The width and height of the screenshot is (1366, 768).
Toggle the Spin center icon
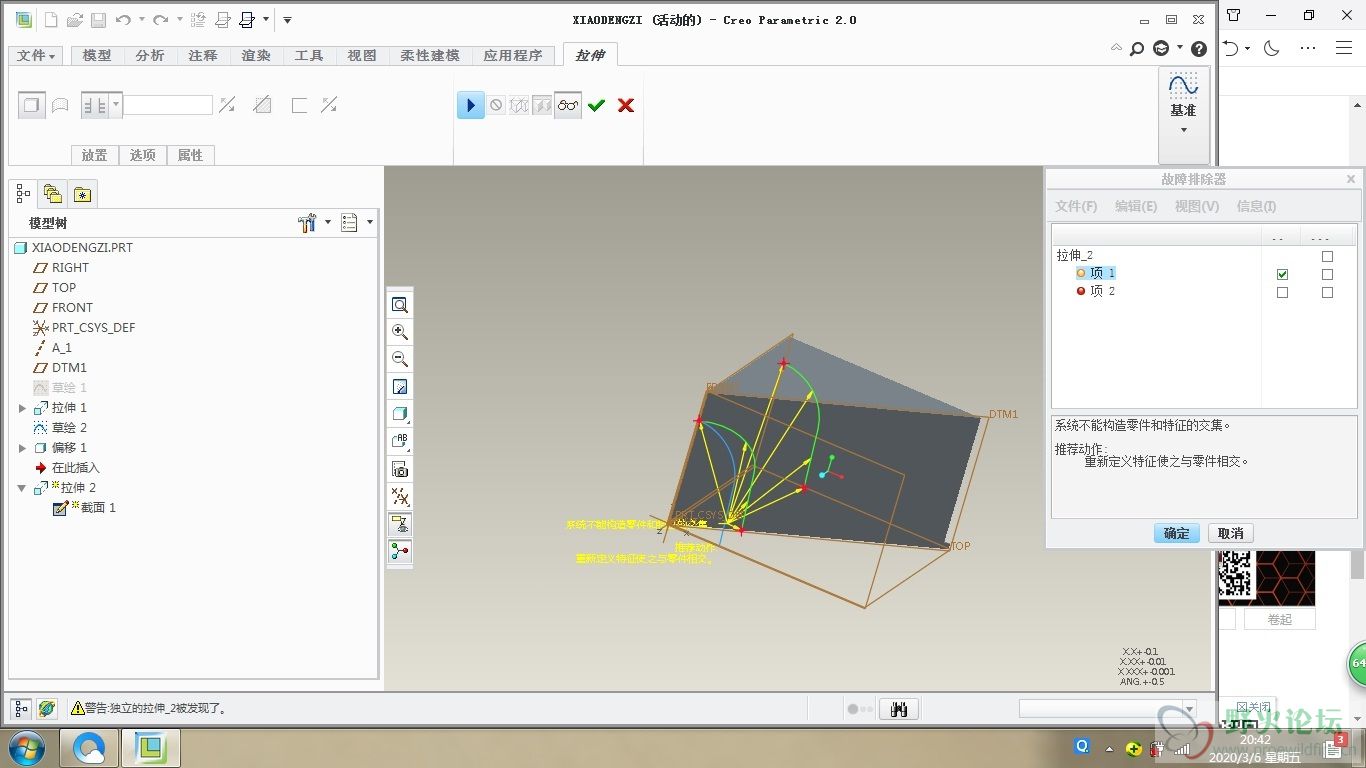coord(400,551)
